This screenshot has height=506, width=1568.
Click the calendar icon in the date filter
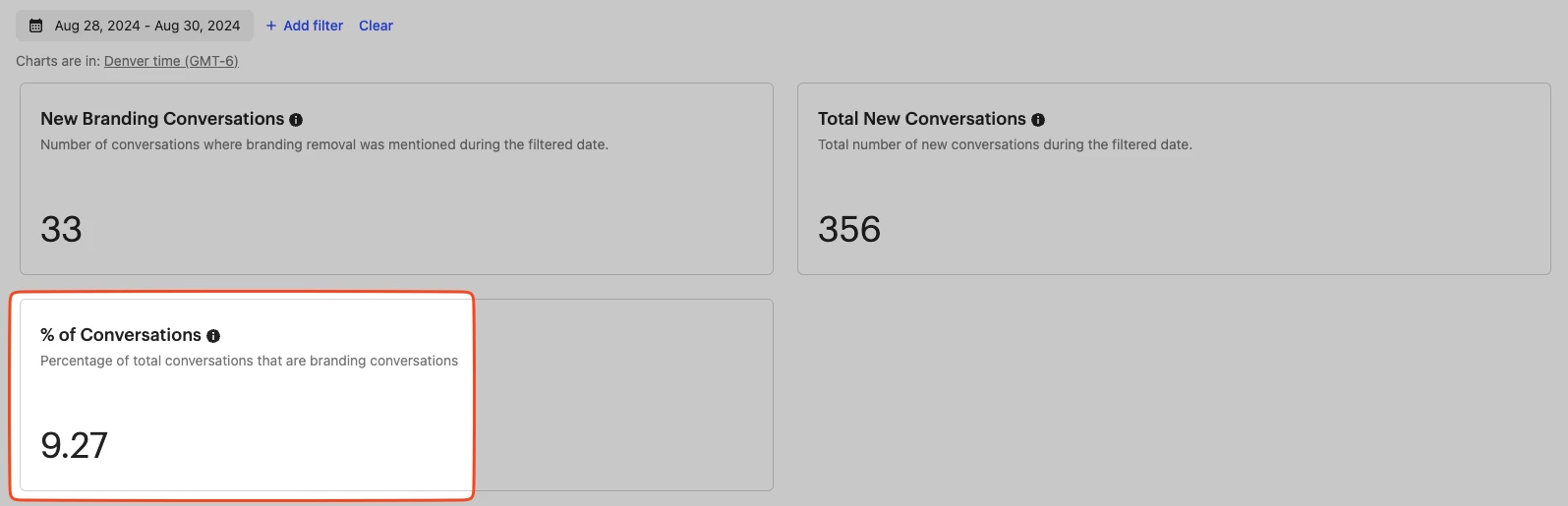(36, 26)
